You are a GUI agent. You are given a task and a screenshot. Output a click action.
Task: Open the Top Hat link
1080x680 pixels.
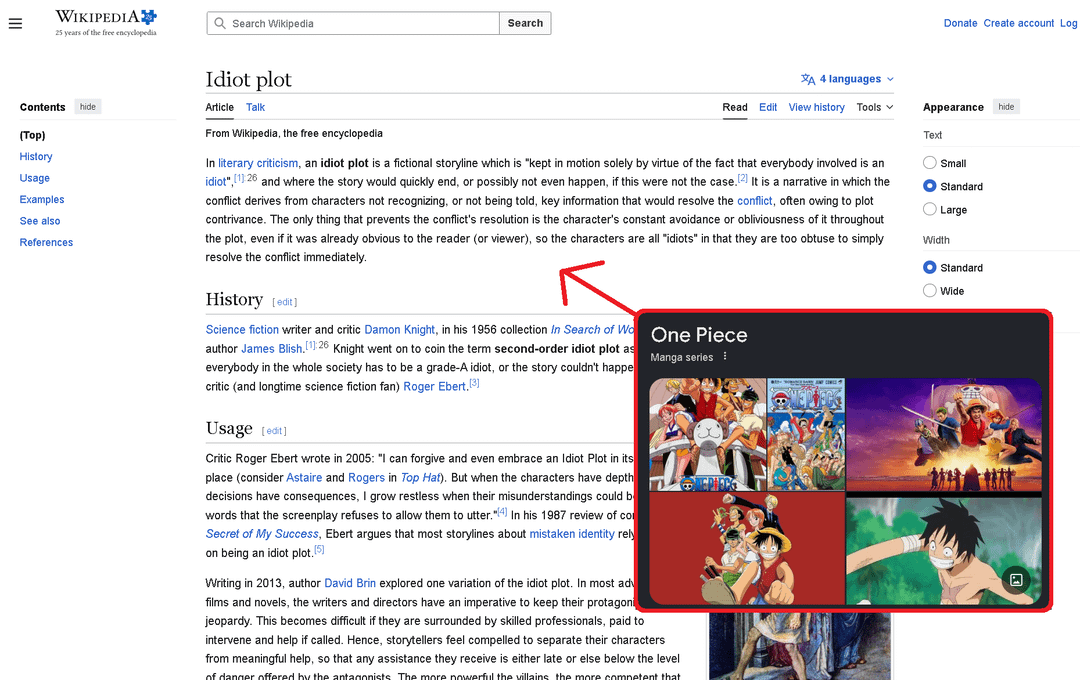click(420, 477)
